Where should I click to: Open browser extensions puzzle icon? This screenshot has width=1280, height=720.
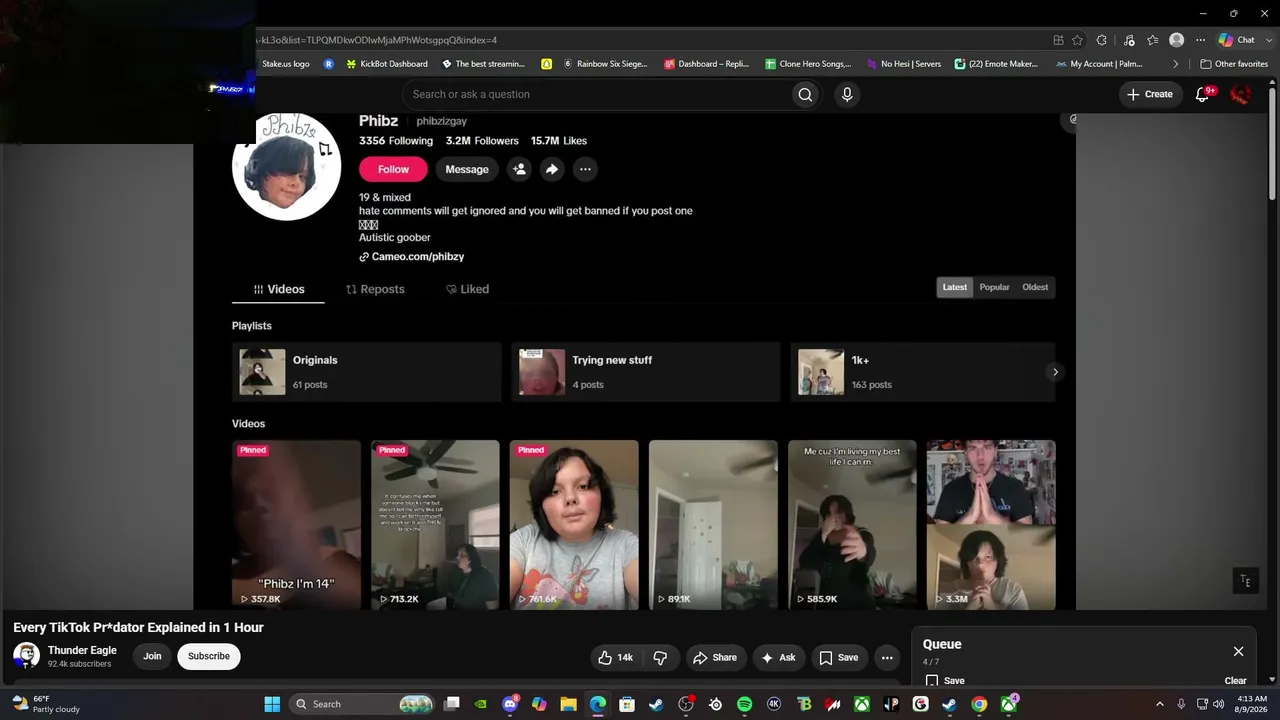(1102, 40)
